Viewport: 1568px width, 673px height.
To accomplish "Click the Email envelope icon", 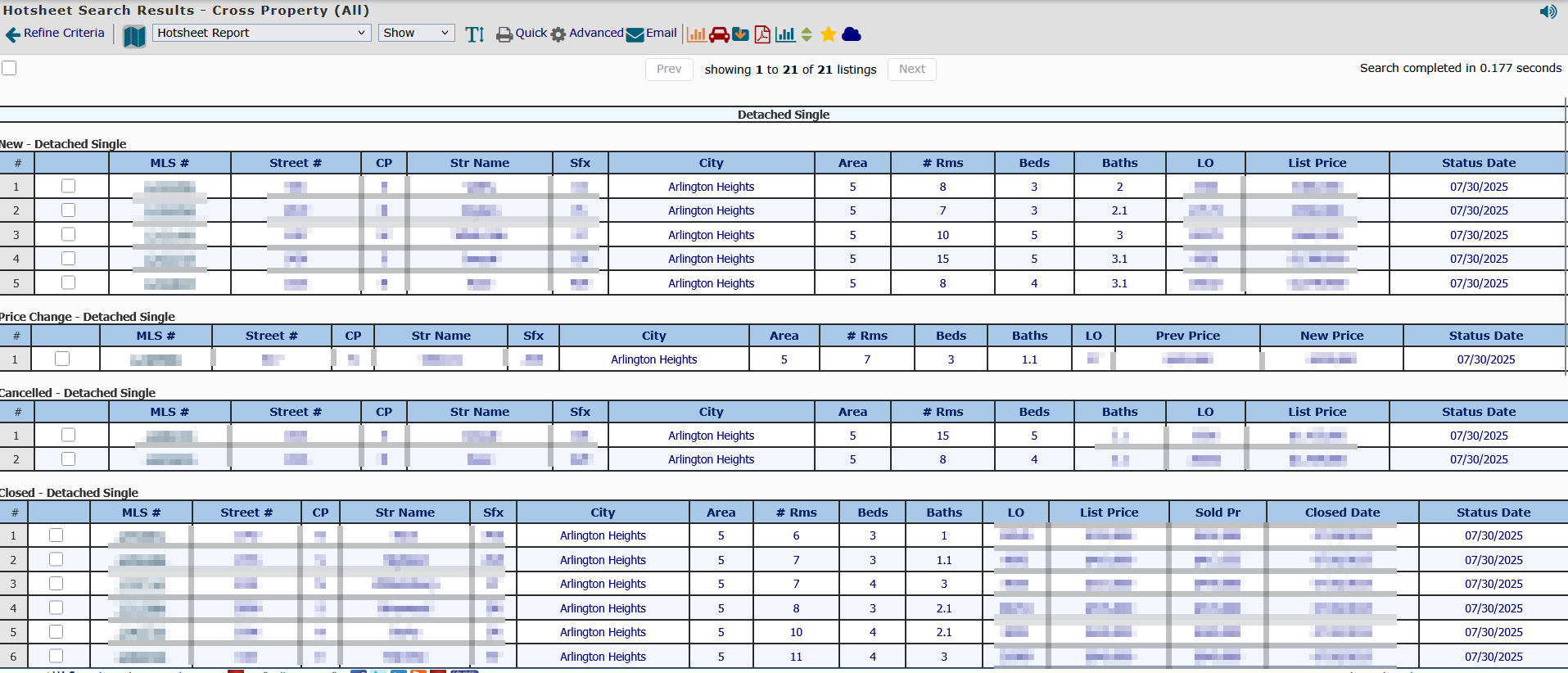I will point(635,34).
